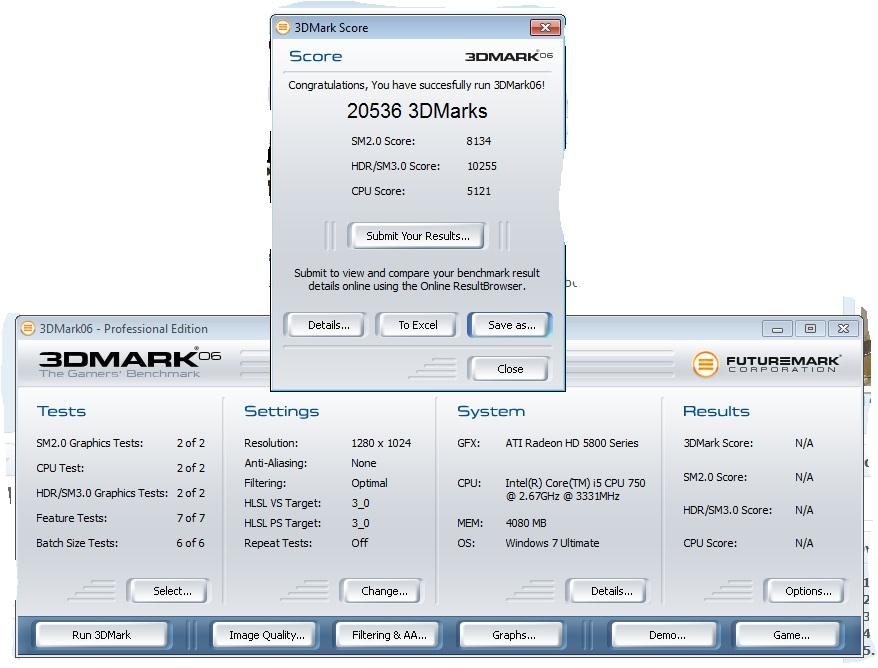Close the 3DMark06 Professional Edition window
This screenshot has height=668, width=878.
843,329
